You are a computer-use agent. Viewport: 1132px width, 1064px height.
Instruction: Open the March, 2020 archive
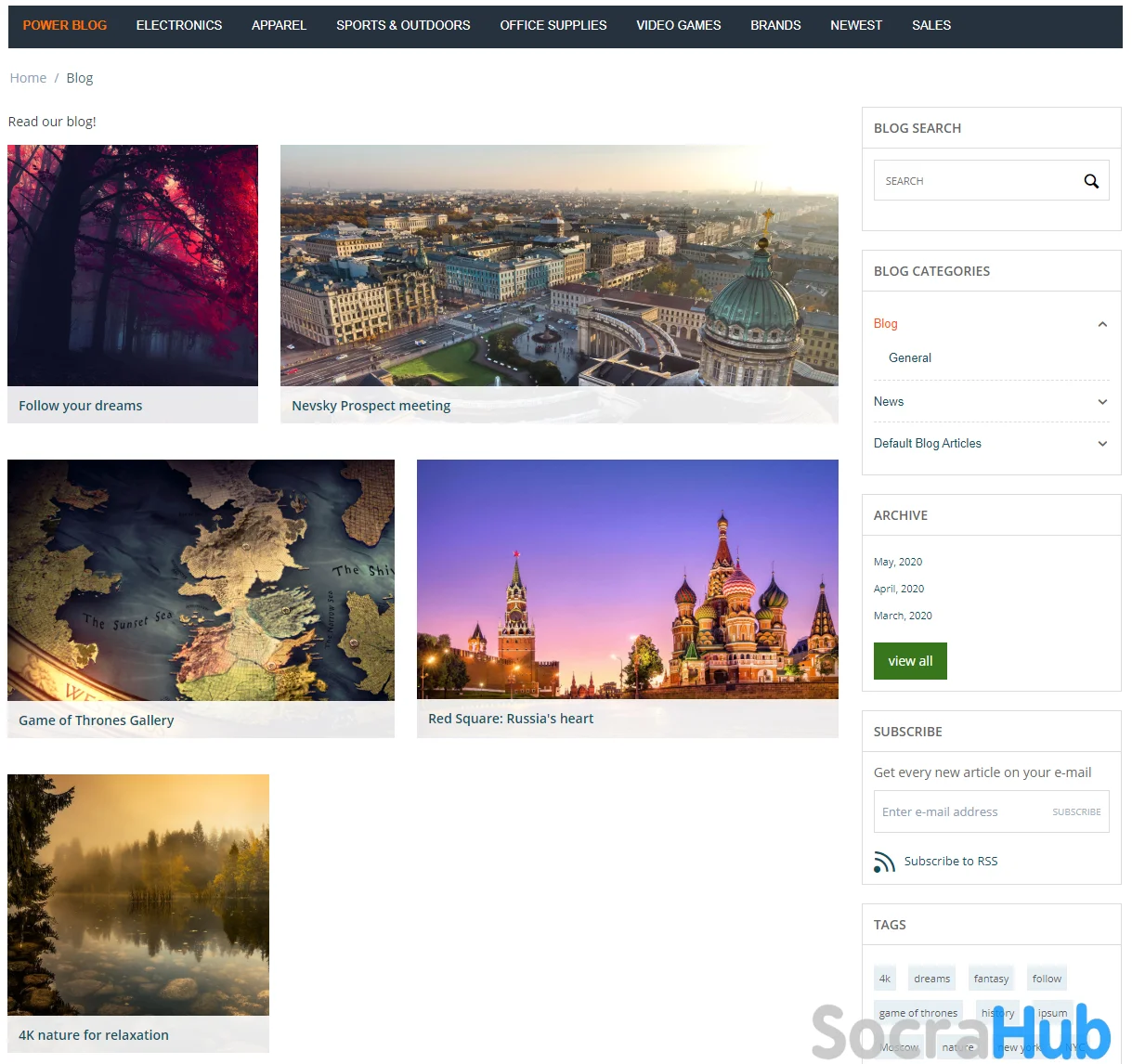(903, 616)
